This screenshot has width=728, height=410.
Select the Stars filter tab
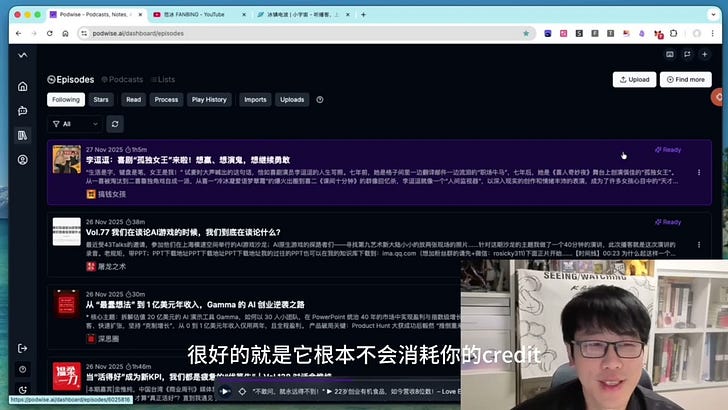101,100
